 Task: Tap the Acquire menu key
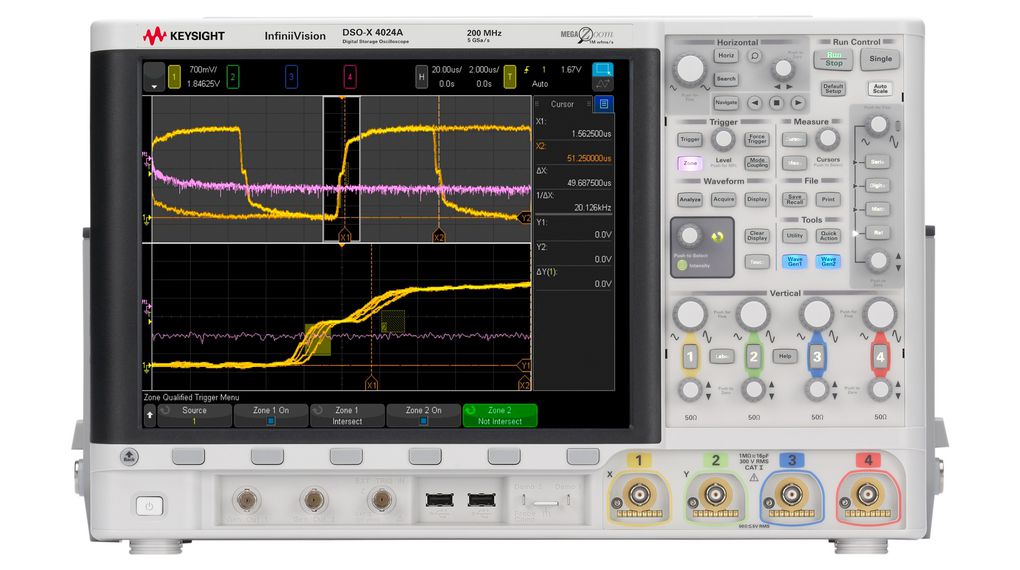tap(723, 199)
